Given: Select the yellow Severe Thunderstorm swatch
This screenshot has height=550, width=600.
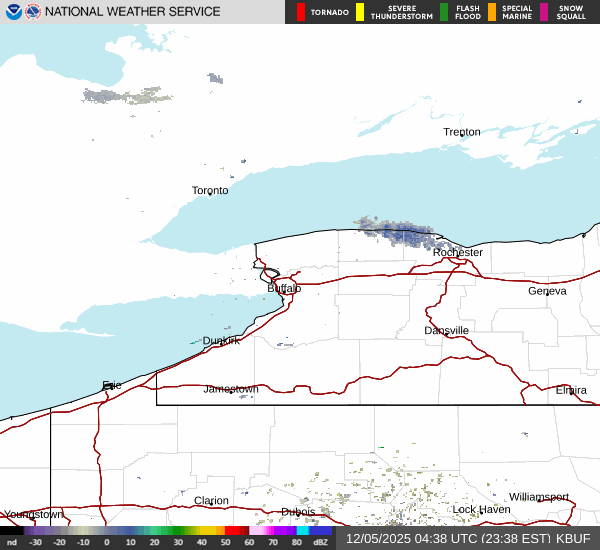Looking at the screenshot, I should [x=360, y=12].
